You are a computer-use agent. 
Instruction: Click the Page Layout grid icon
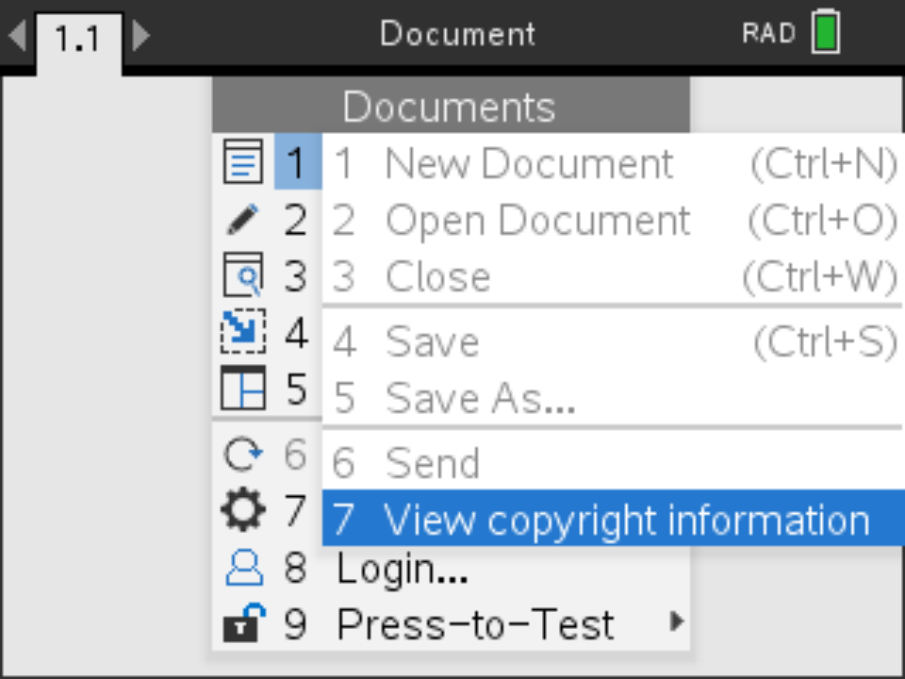(242, 389)
